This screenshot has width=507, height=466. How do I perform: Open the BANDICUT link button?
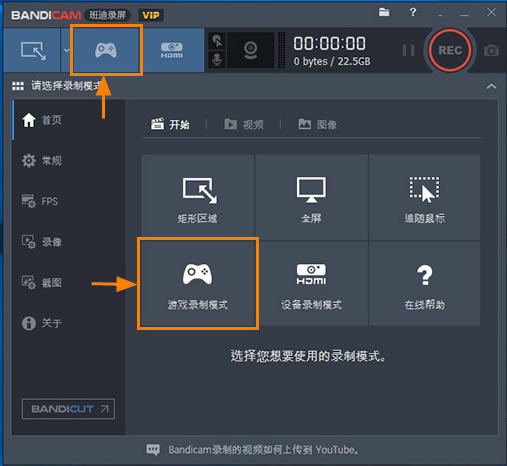point(68,409)
